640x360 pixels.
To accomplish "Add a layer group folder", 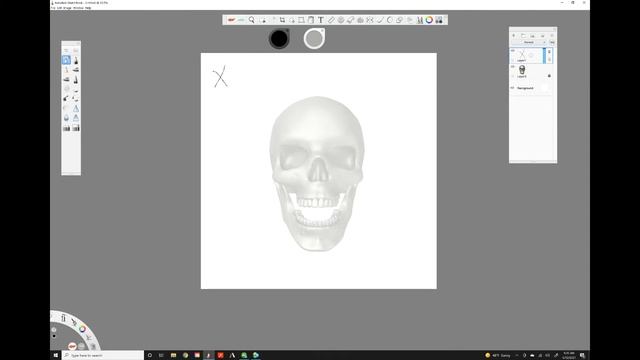I will click(523, 36).
